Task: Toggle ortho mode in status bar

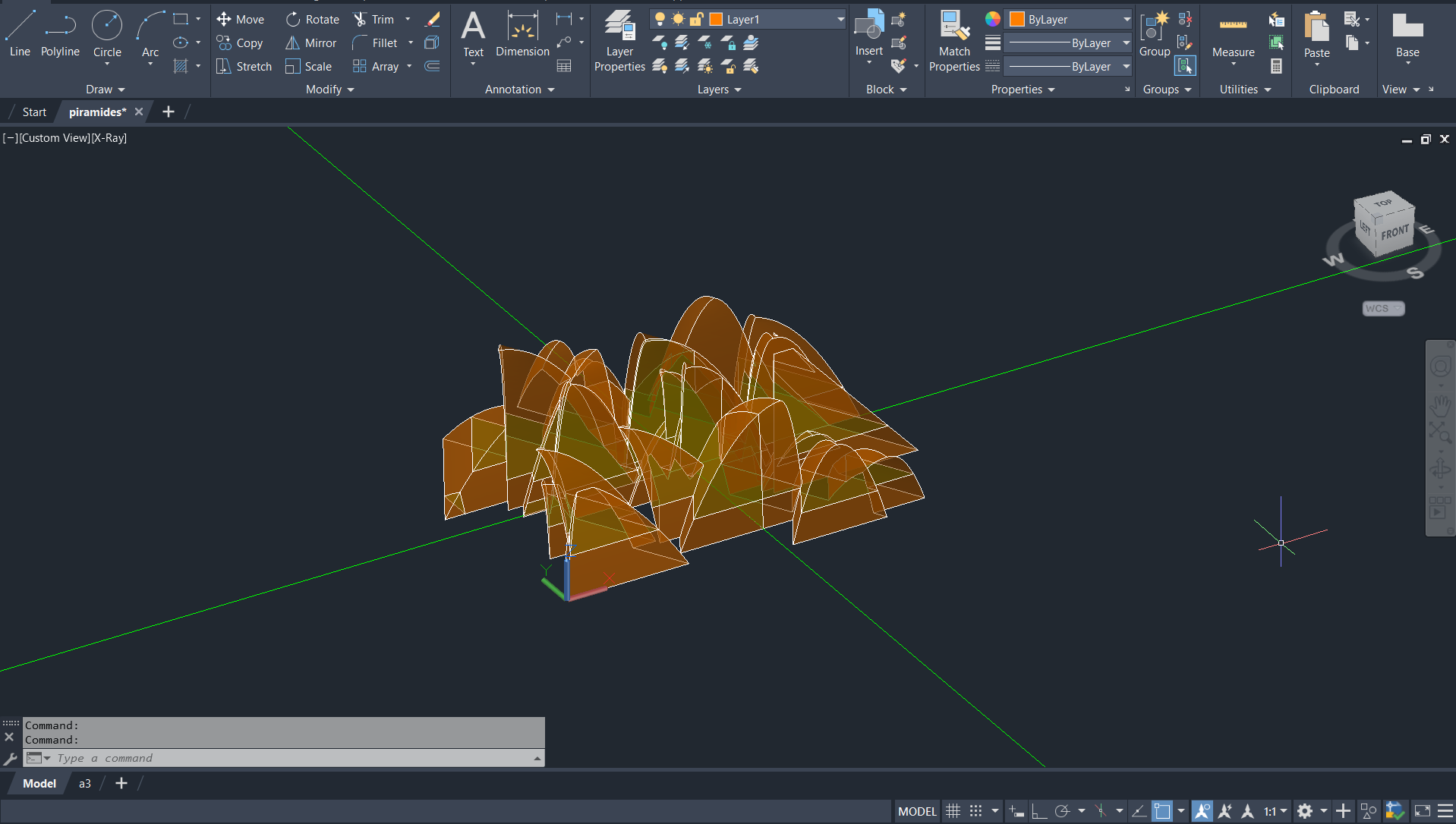Action: tap(1038, 811)
